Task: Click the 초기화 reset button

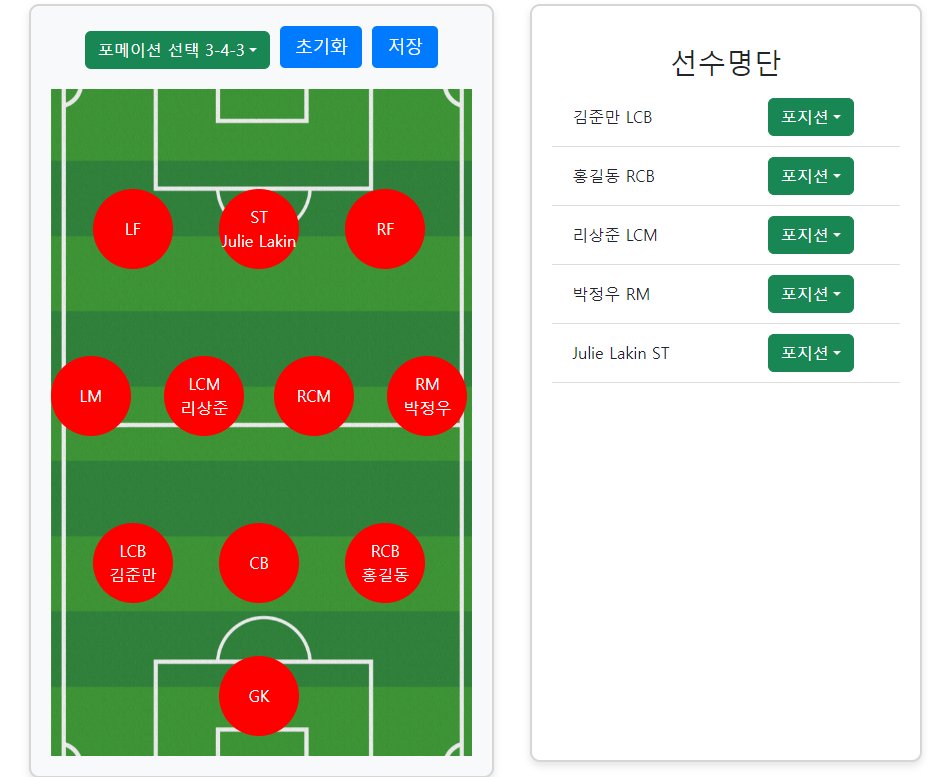Action: tap(320, 46)
